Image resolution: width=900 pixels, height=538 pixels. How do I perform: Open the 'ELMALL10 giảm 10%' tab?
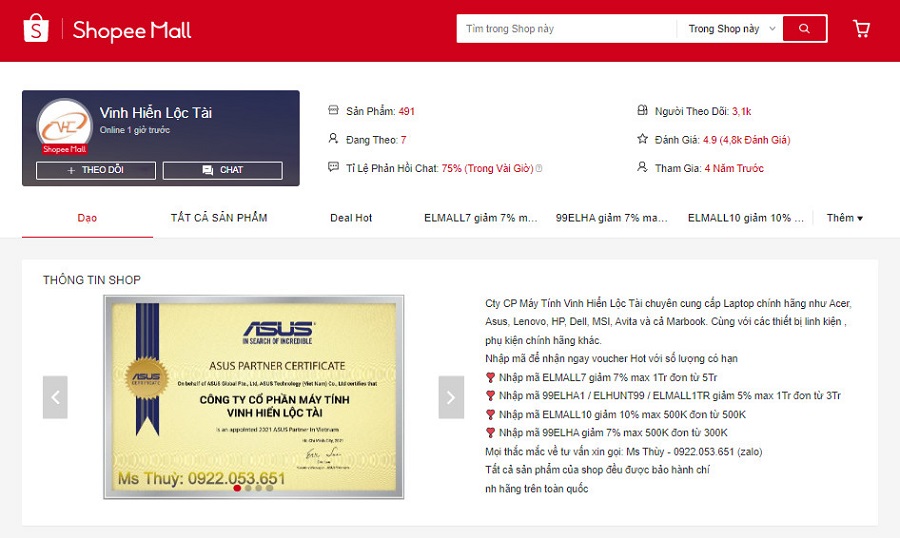click(x=746, y=218)
